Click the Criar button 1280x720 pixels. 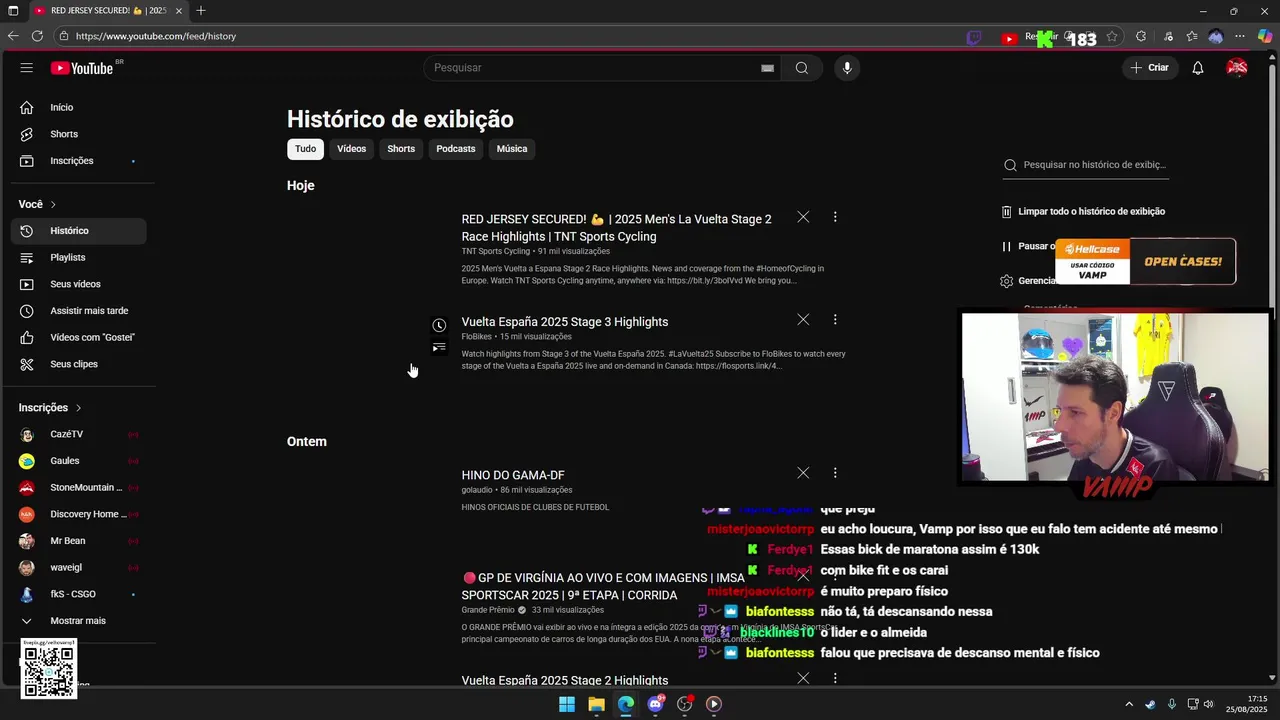[x=1149, y=68]
